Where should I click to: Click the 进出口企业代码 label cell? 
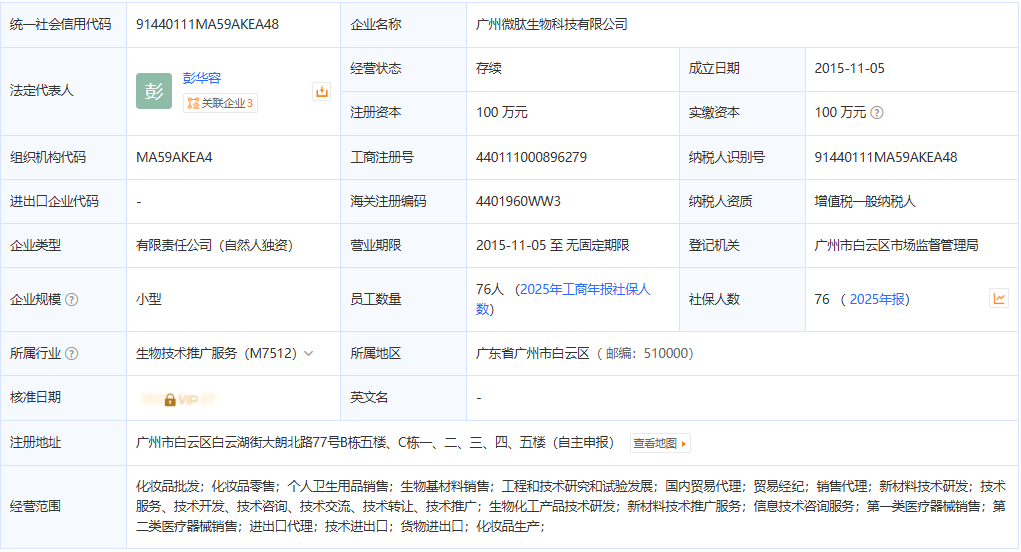63,202
